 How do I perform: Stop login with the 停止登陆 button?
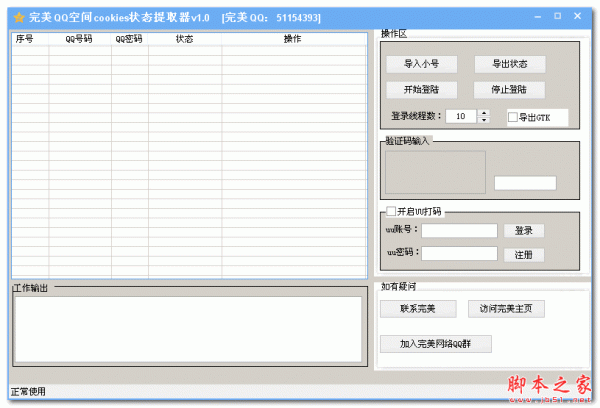coord(509,90)
